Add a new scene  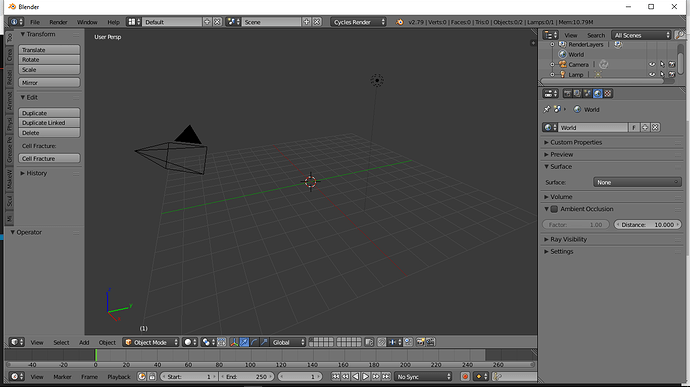pos(307,22)
